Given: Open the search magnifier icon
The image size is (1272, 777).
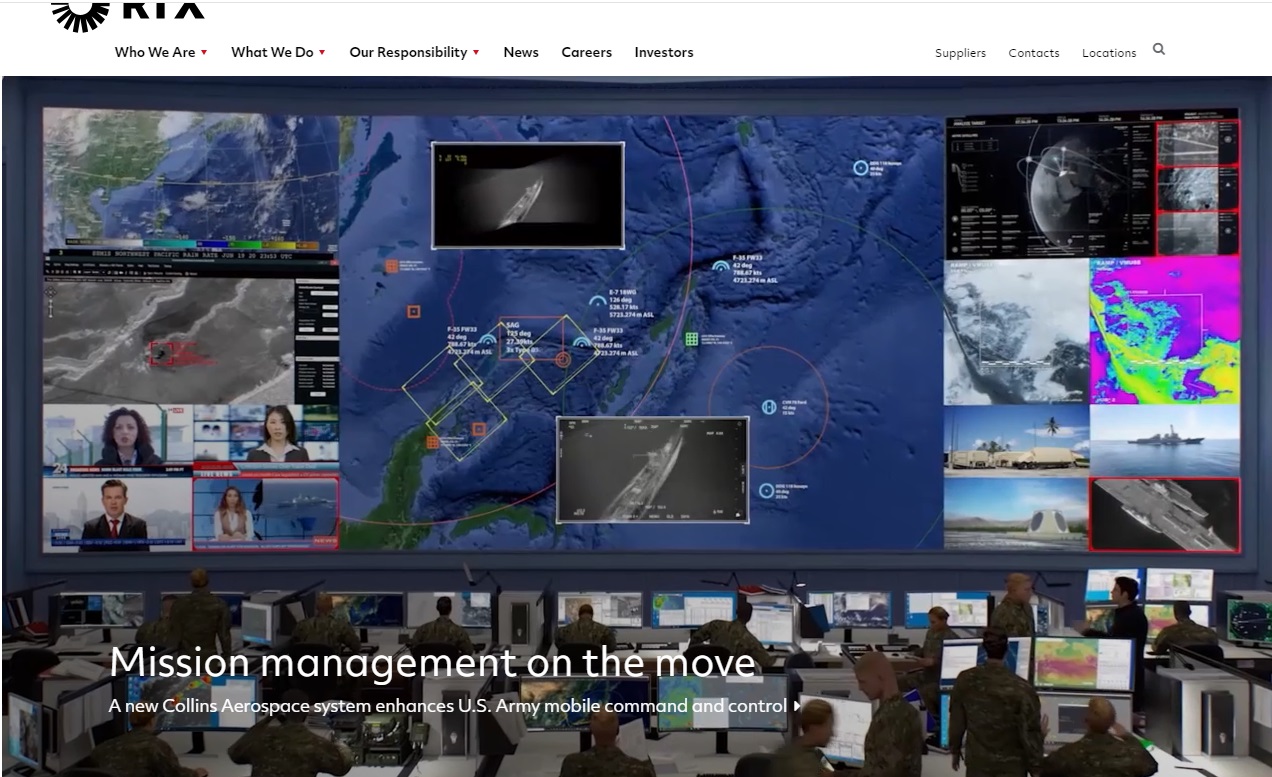Looking at the screenshot, I should coord(1159,49).
